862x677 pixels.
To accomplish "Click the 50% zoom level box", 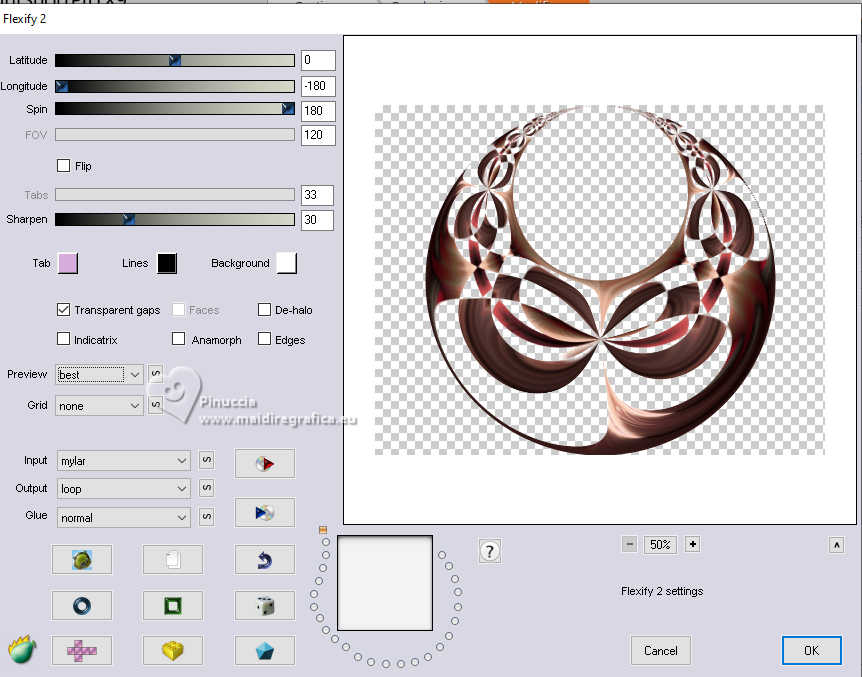I will (660, 544).
